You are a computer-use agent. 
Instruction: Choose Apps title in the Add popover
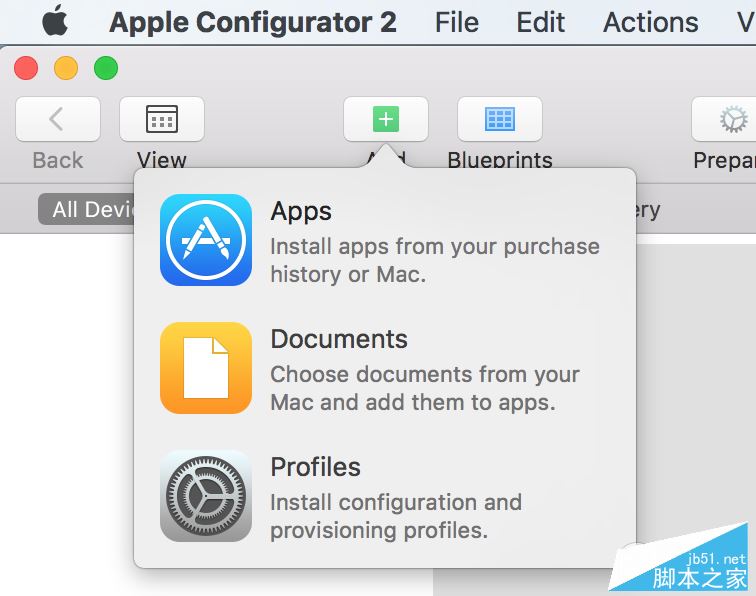(x=301, y=212)
